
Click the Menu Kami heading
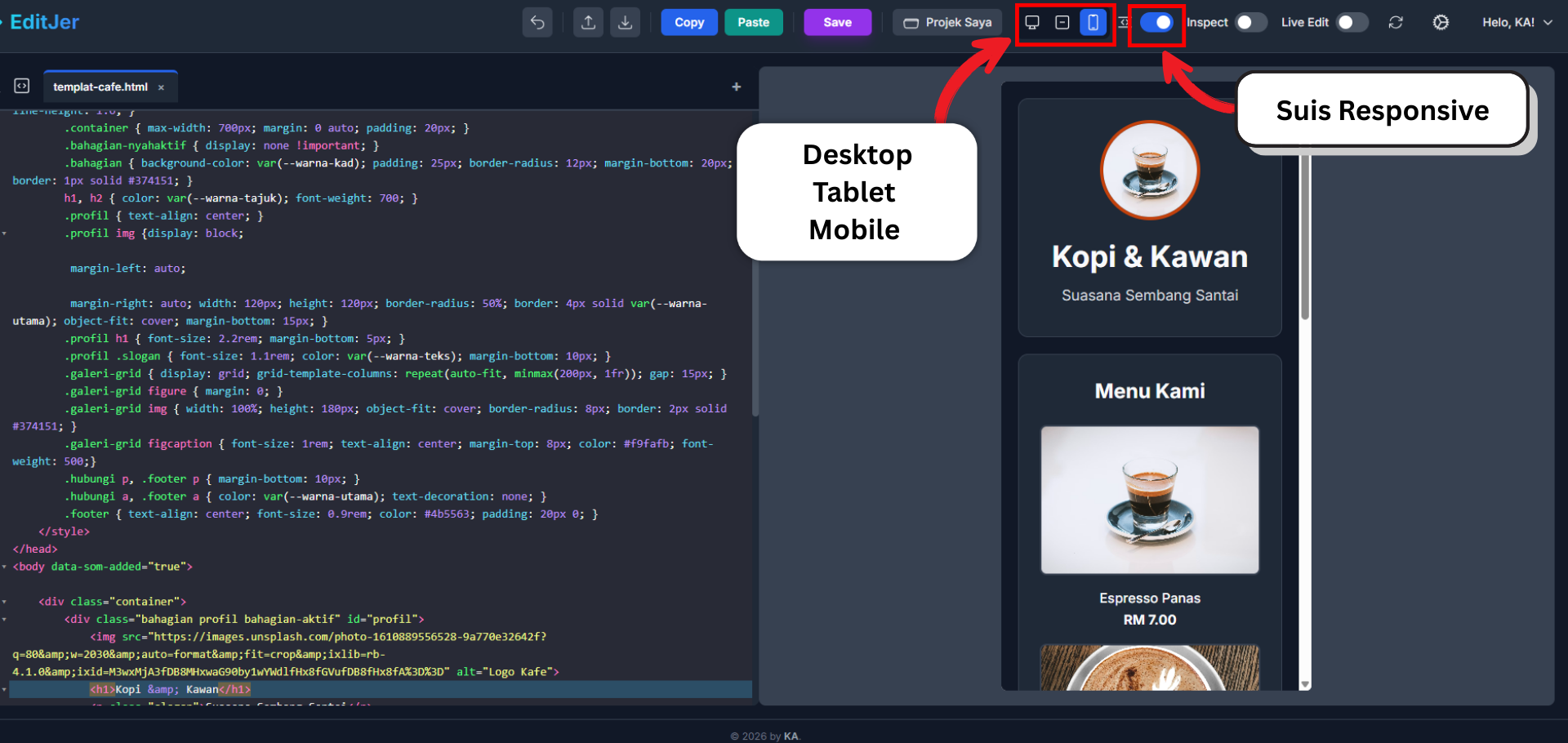tap(1150, 391)
